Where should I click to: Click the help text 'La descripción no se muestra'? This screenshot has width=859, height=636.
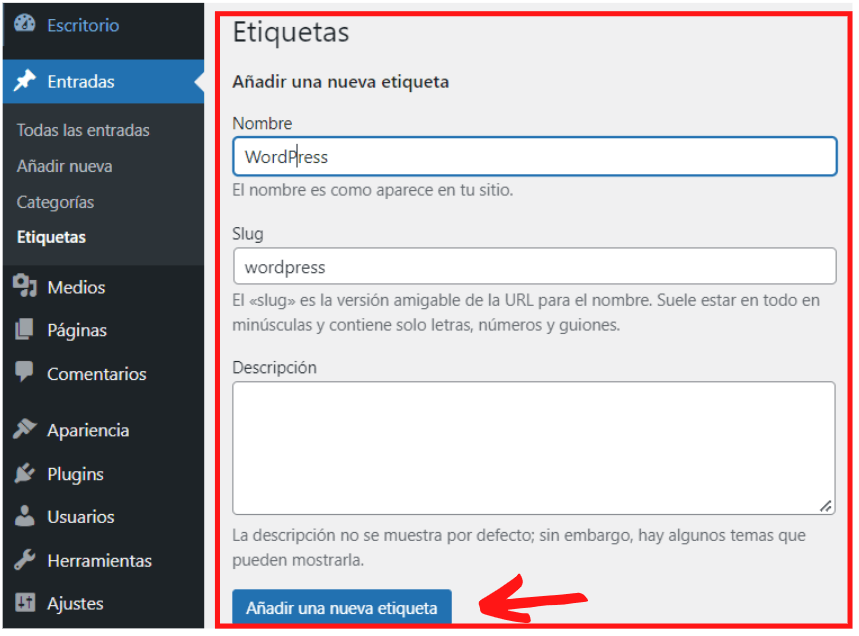tap(519, 547)
